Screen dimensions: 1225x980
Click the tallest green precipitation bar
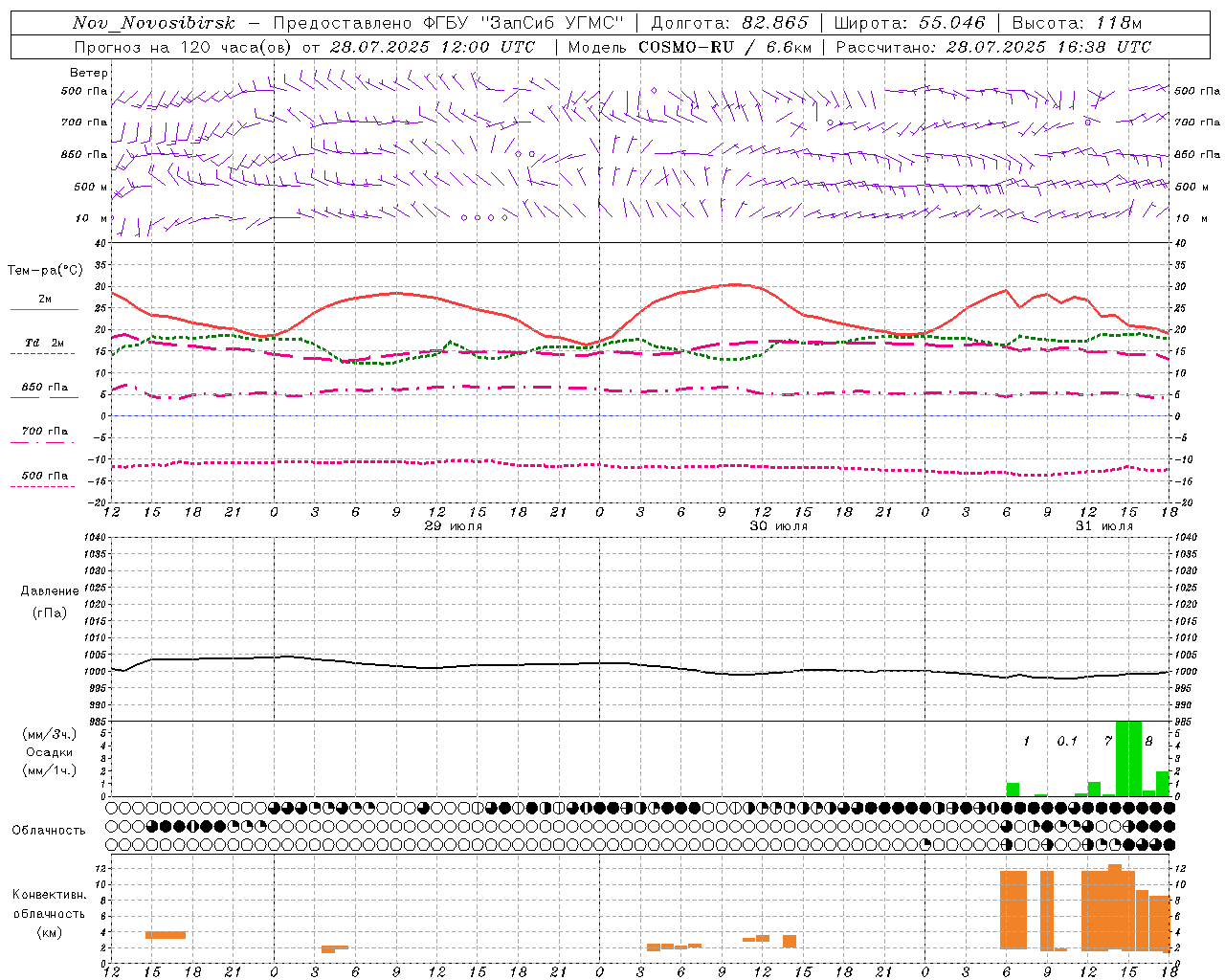click(x=1128, y=758)
